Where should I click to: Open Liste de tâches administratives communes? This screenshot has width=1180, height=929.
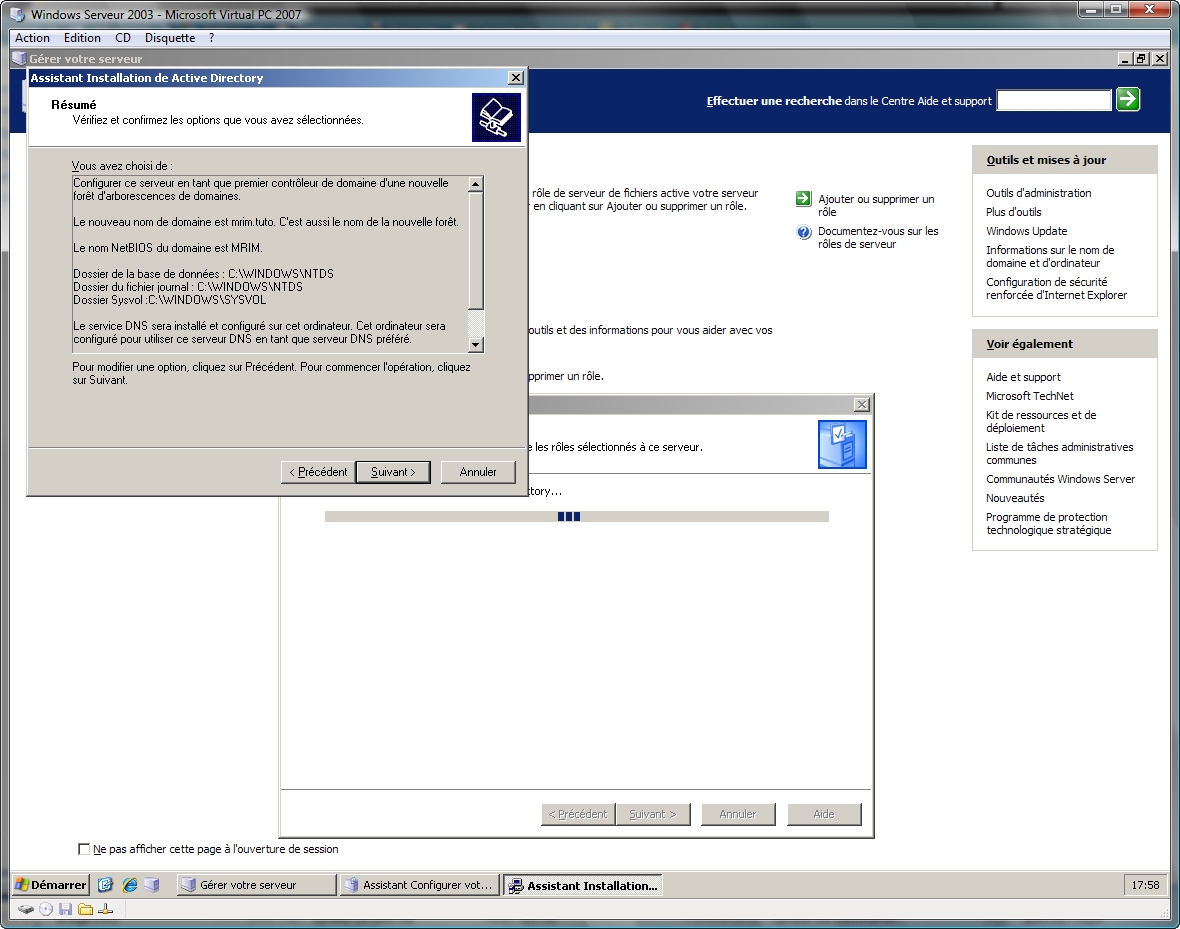[x=1060, y=454]
